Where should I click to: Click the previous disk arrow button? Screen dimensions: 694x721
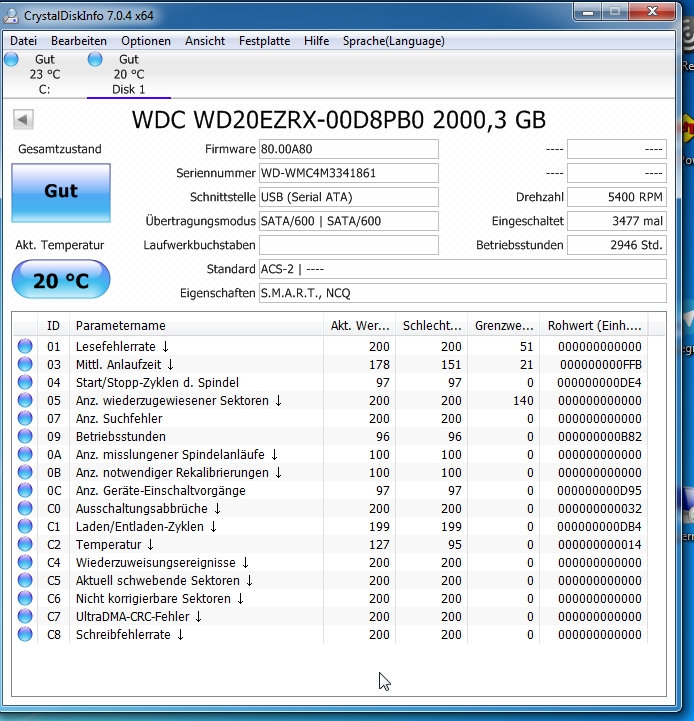23,120
